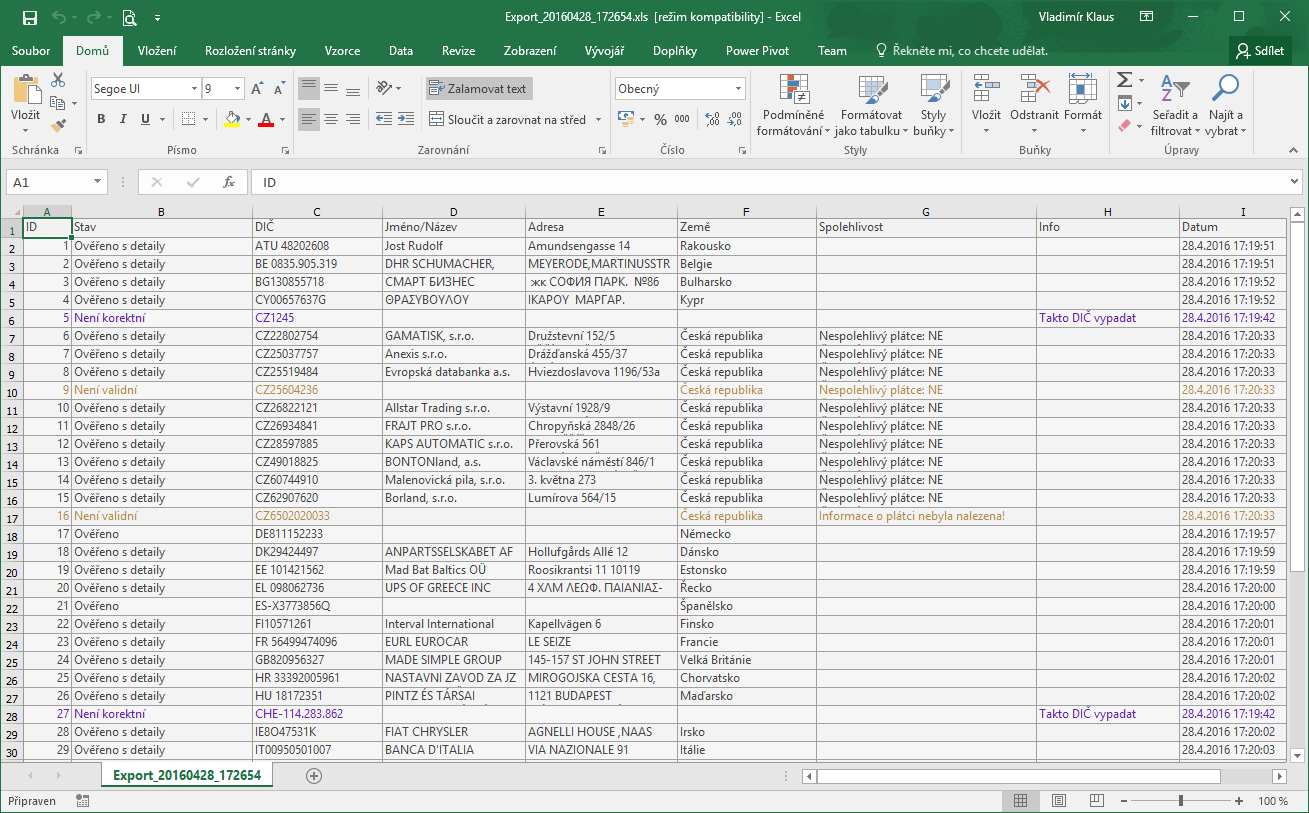This screenshot has width=1309, height=813.
Task: Open the Vložení ribbon tab
Action: (x=157, y=51)
